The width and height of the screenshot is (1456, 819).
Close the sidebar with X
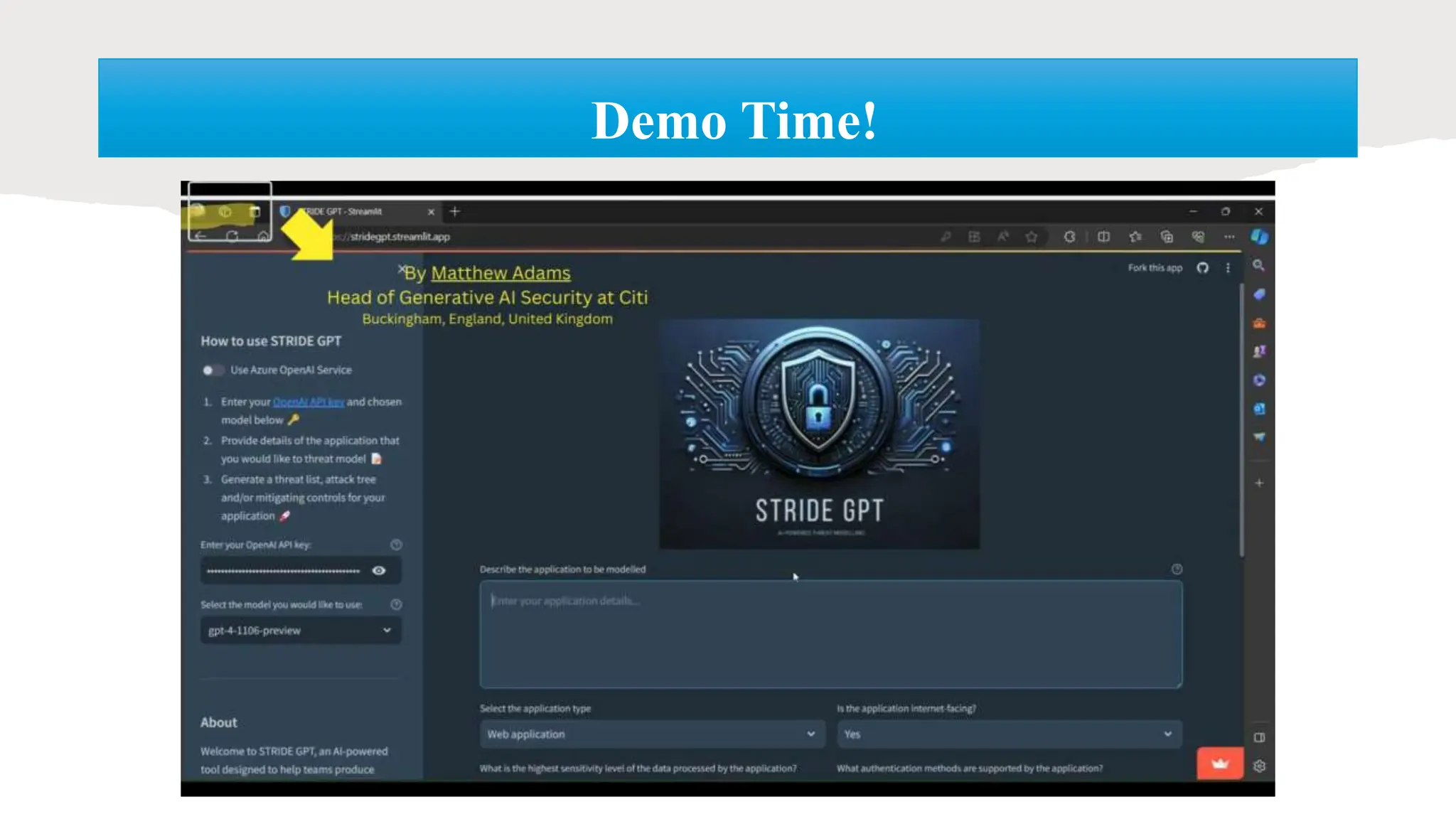click(402, 269)
